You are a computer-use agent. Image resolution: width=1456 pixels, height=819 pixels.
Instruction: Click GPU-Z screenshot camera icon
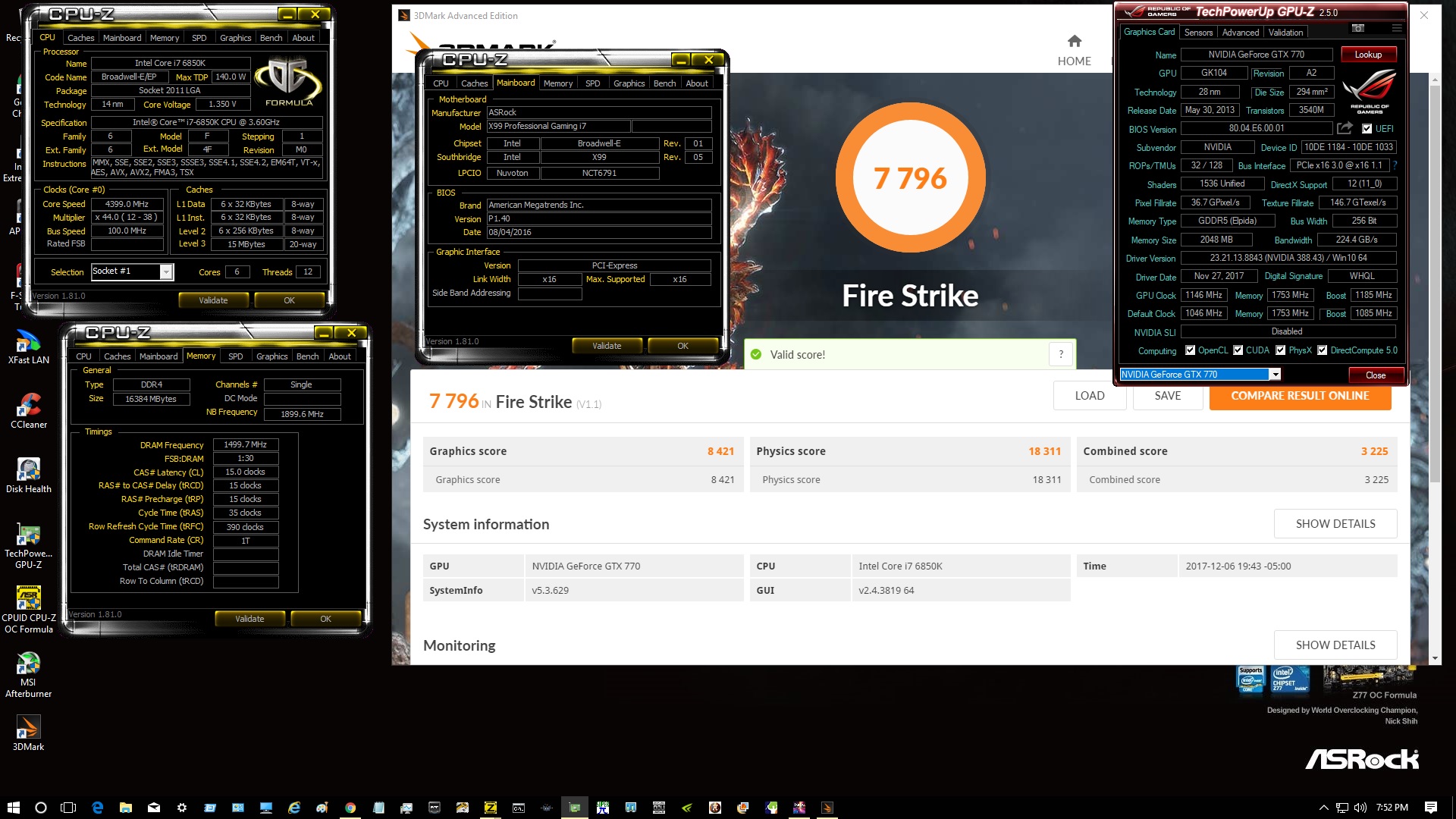point(1358,29)
